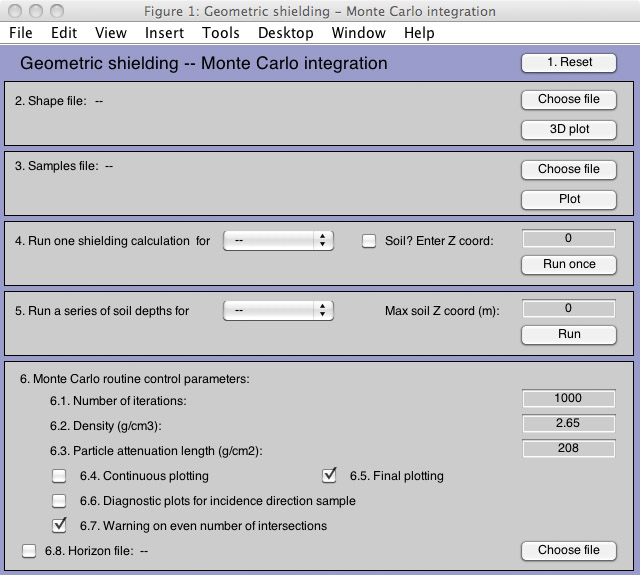Click Run once for shielding calculation
640x575 pixels.
coord(569,264)
